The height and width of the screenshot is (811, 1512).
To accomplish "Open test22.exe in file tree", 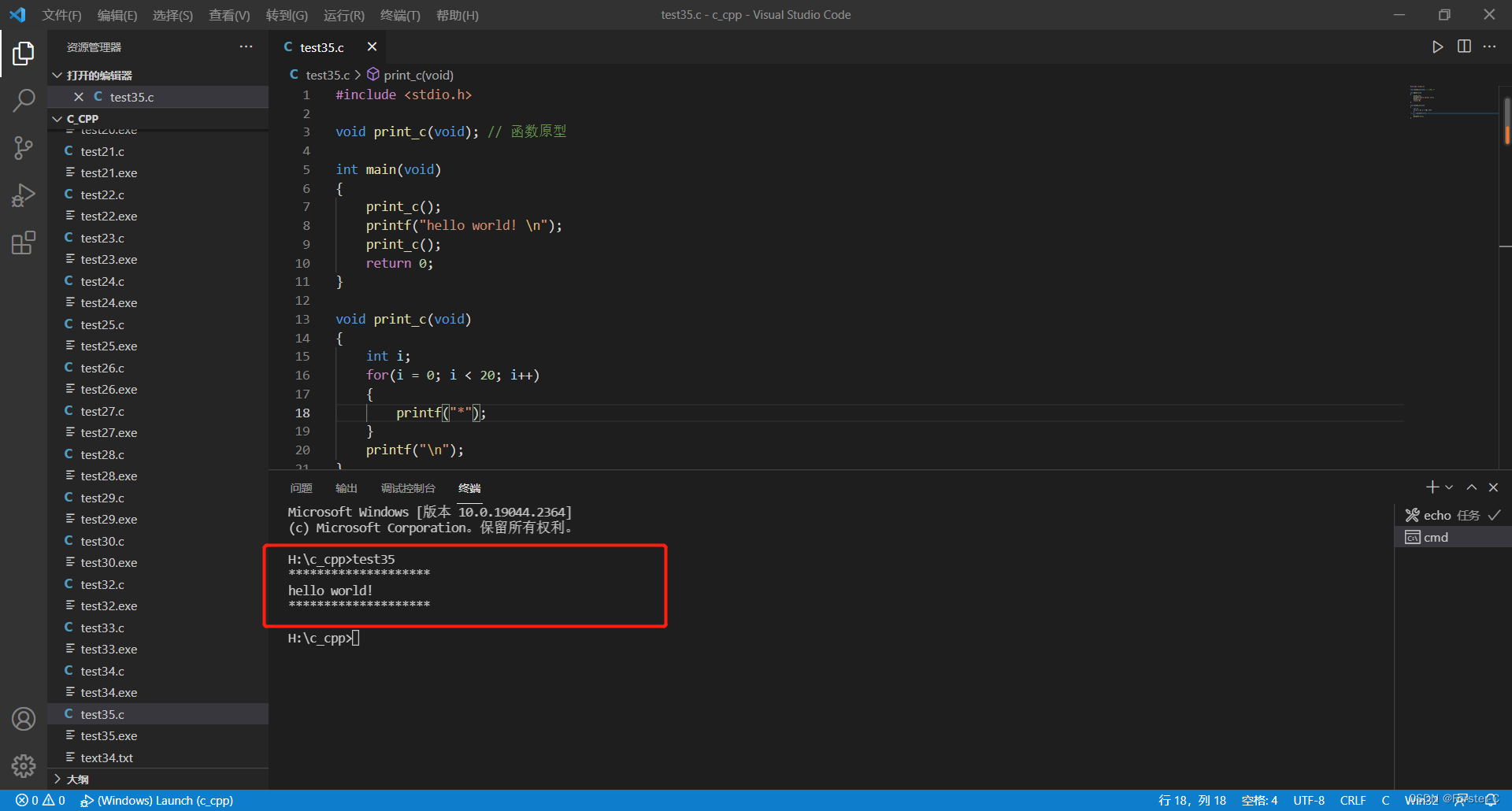I will [157, 216].
